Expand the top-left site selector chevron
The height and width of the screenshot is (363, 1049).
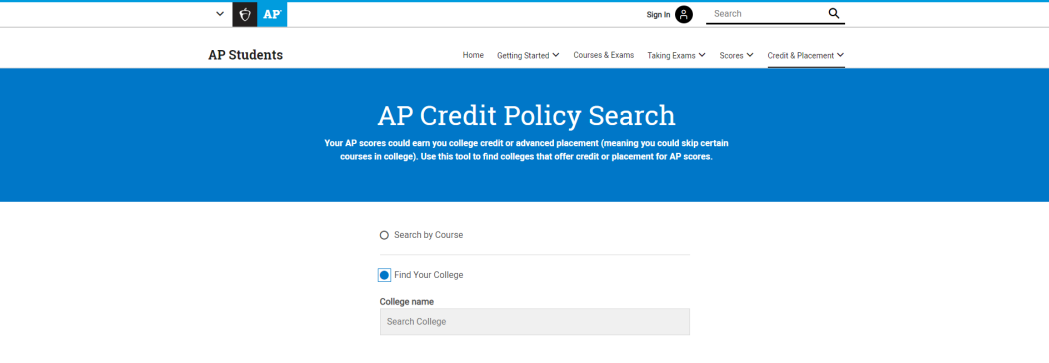220,14
